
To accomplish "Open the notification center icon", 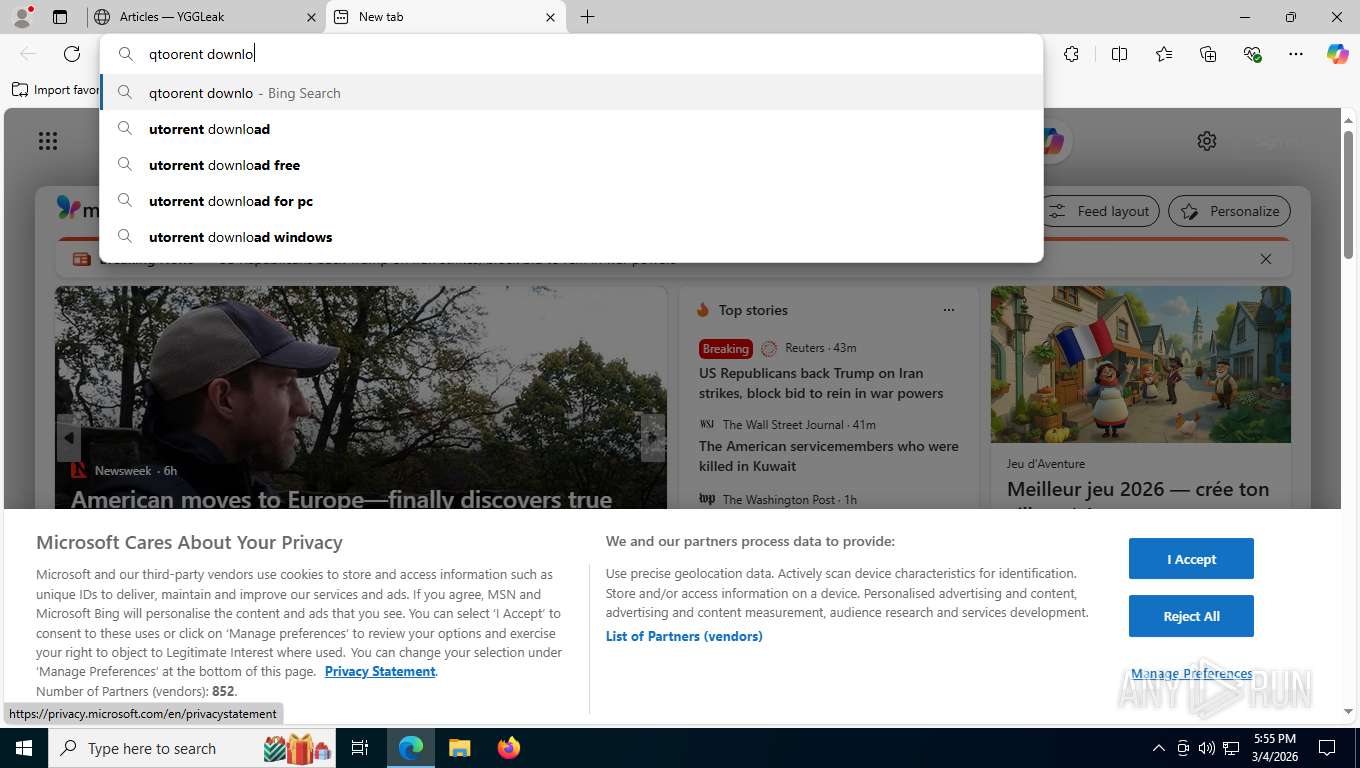I will coord(1327,748).
